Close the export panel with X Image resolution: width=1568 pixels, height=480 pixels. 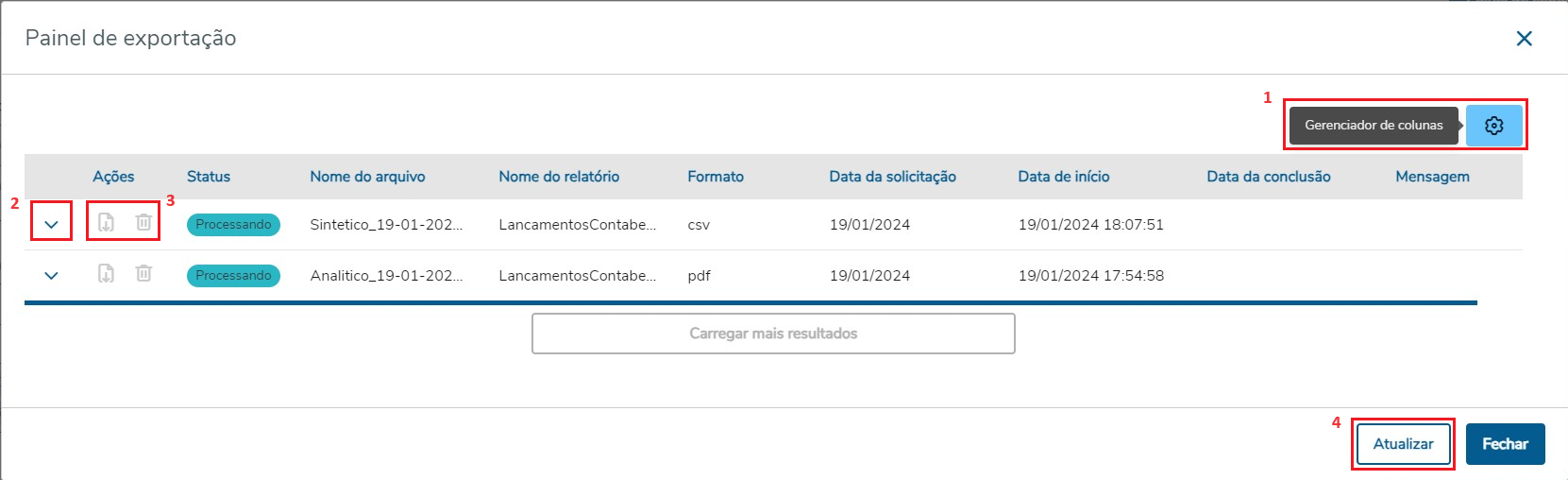click(x=1524, y=39)
